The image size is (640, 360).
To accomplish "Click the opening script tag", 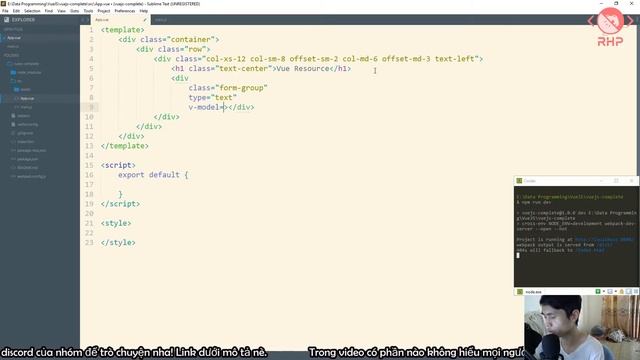I will click(x=118, y=165).
